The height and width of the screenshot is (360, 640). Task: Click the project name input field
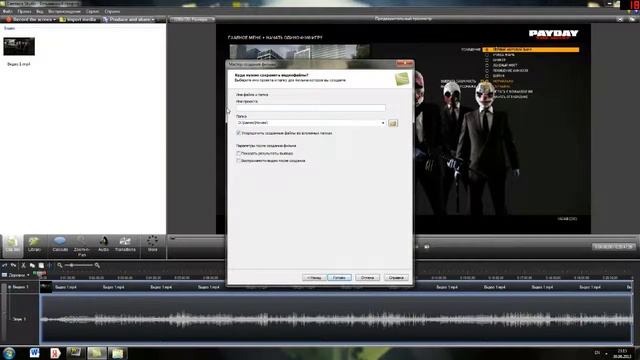311,108
